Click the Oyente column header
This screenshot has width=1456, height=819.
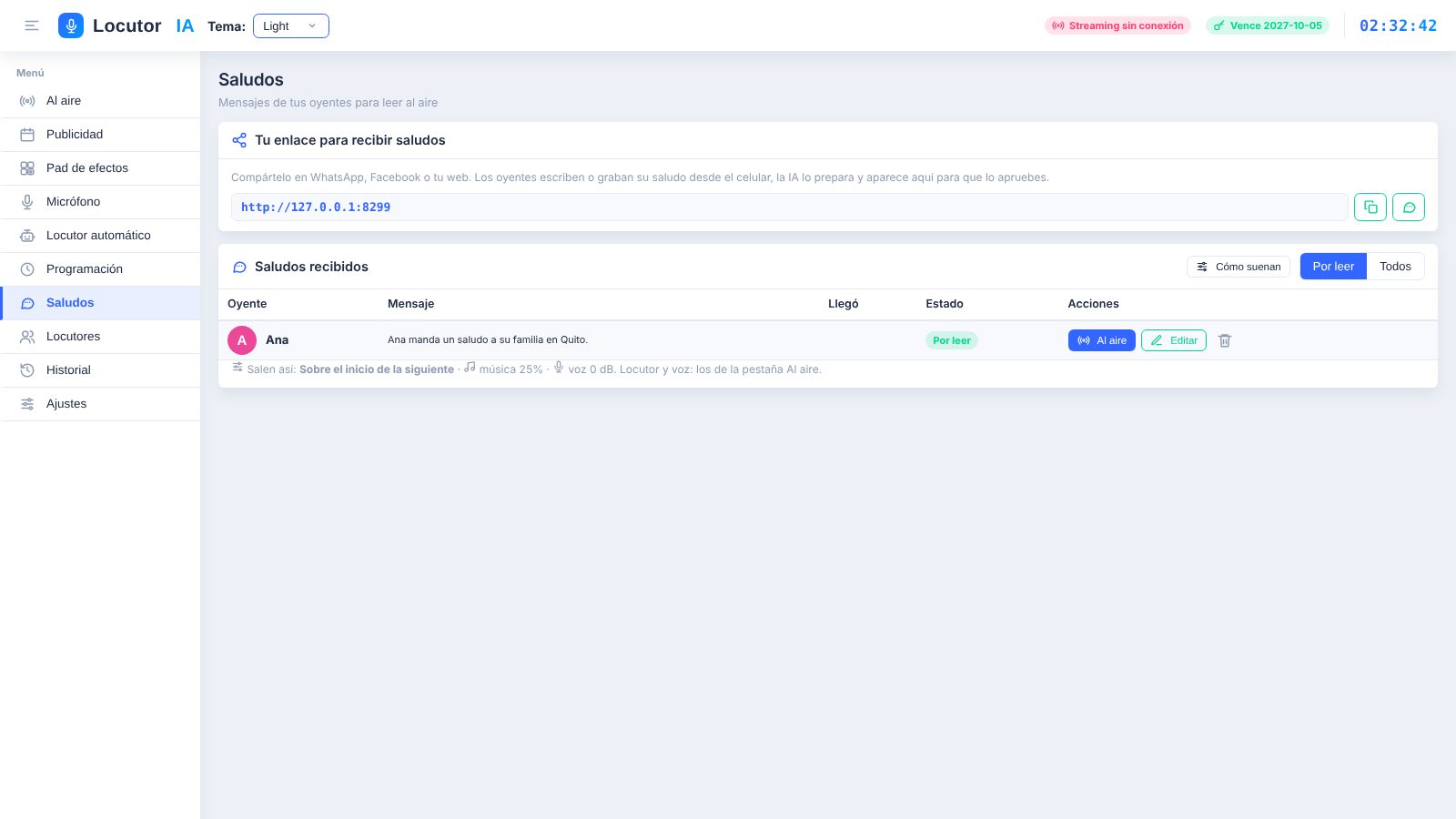pyautogui.click(x=248, y=304)
